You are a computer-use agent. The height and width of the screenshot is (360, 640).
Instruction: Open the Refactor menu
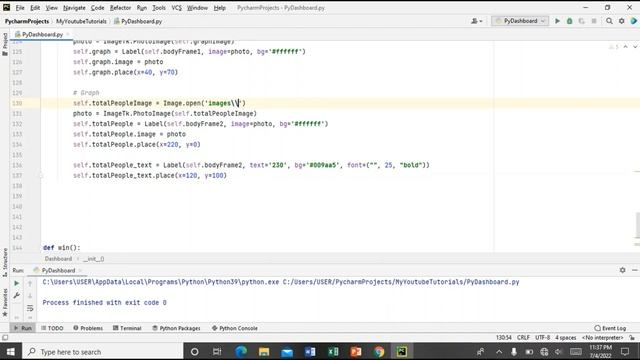point(120,8)
